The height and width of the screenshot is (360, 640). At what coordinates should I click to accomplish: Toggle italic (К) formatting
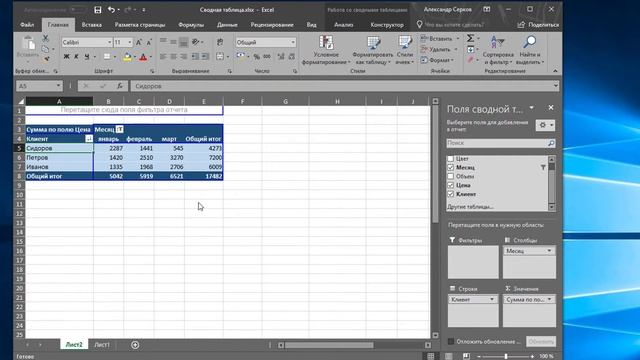point(76,57)
